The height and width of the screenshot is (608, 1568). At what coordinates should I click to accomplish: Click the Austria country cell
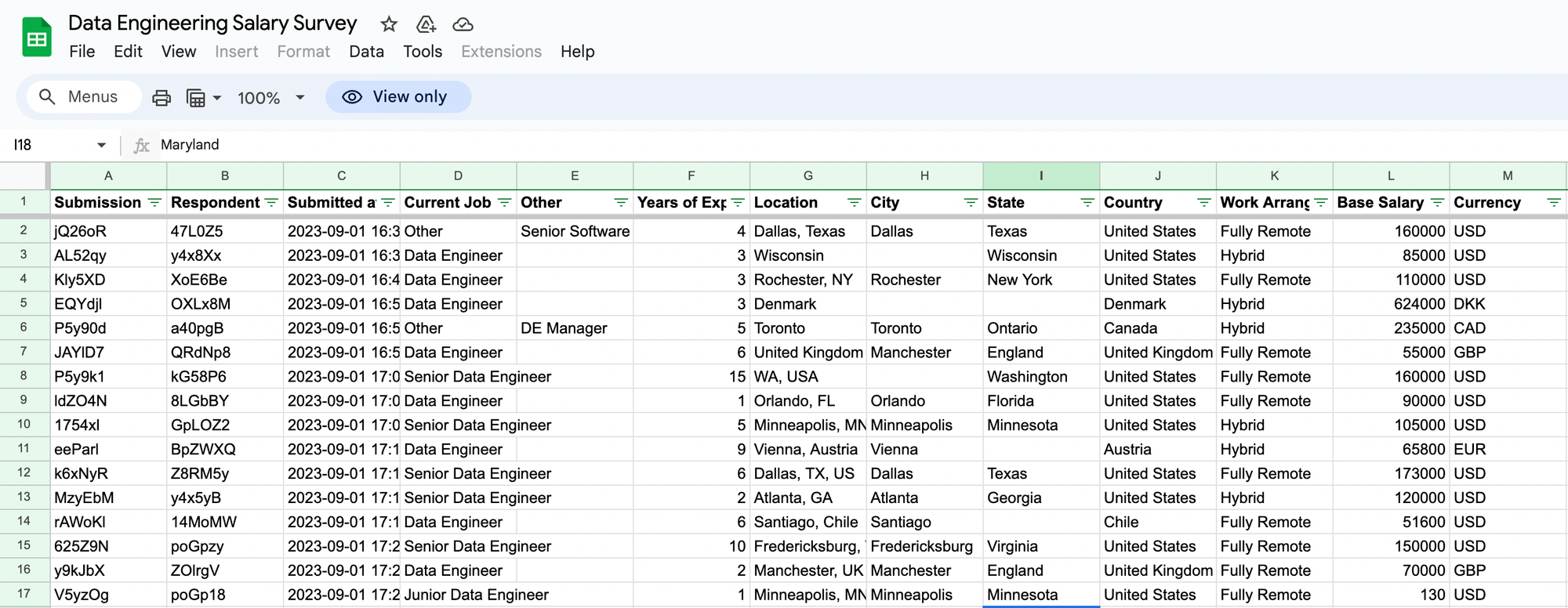click(x=1158, y=450)
